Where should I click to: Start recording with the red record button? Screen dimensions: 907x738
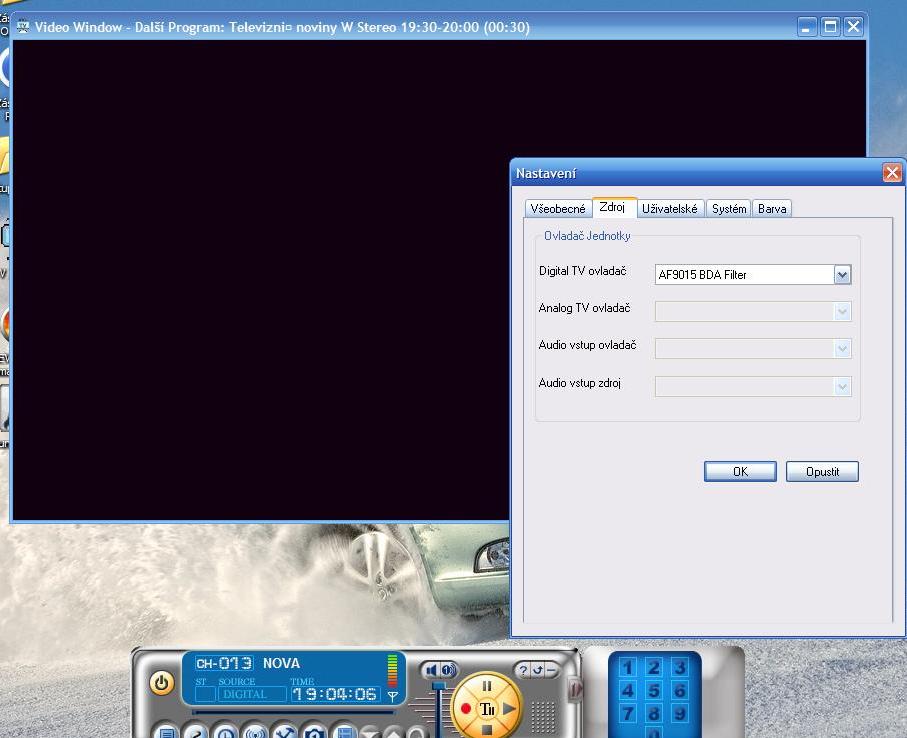pyautogui.click(x=466, y=708)
